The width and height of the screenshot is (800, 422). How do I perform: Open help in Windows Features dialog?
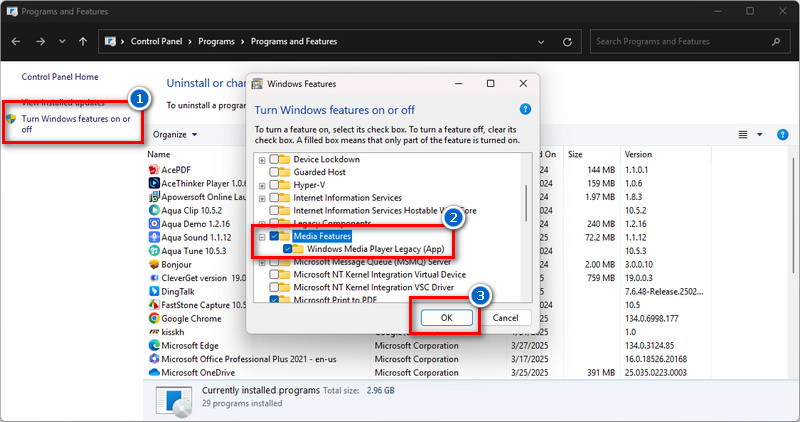525,109
